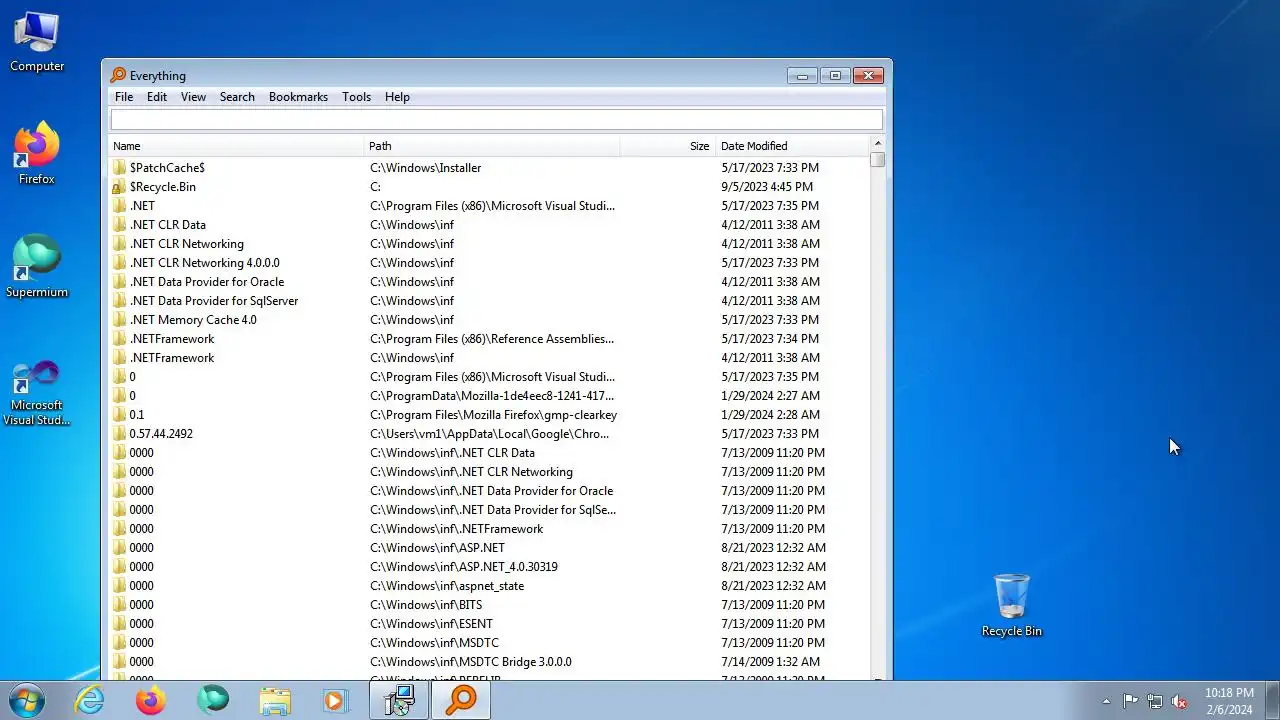Open Windows Explorer from the taskbar
This screenshot has width=1280, height=720.
tap(274, 700)
